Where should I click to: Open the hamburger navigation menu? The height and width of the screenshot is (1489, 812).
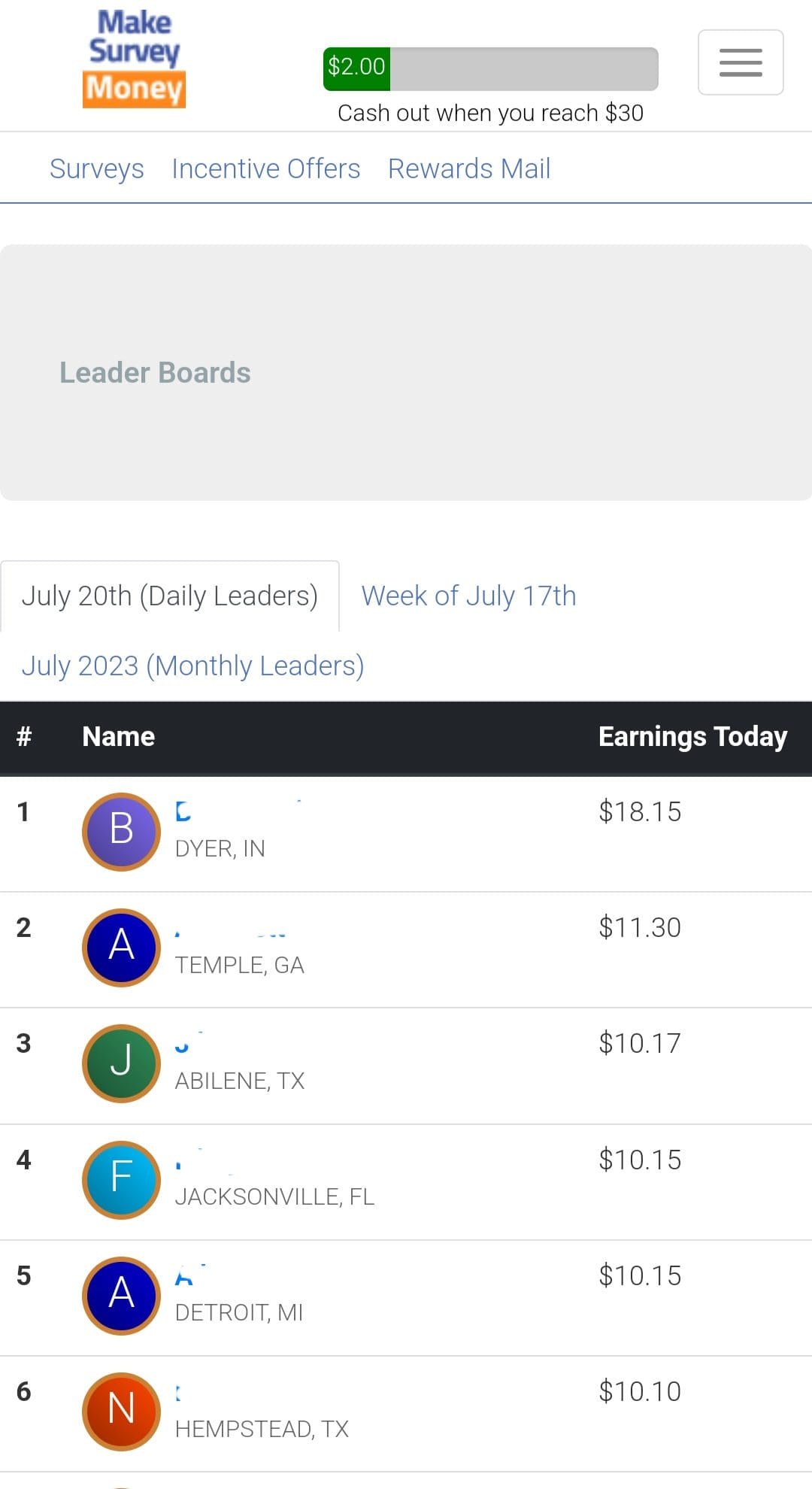741,62
